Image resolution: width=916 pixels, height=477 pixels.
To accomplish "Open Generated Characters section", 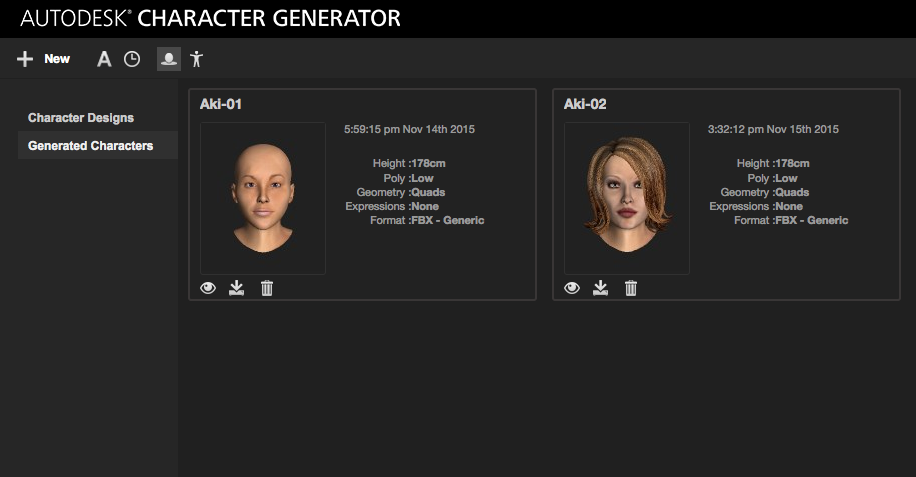I will [98, 145].
